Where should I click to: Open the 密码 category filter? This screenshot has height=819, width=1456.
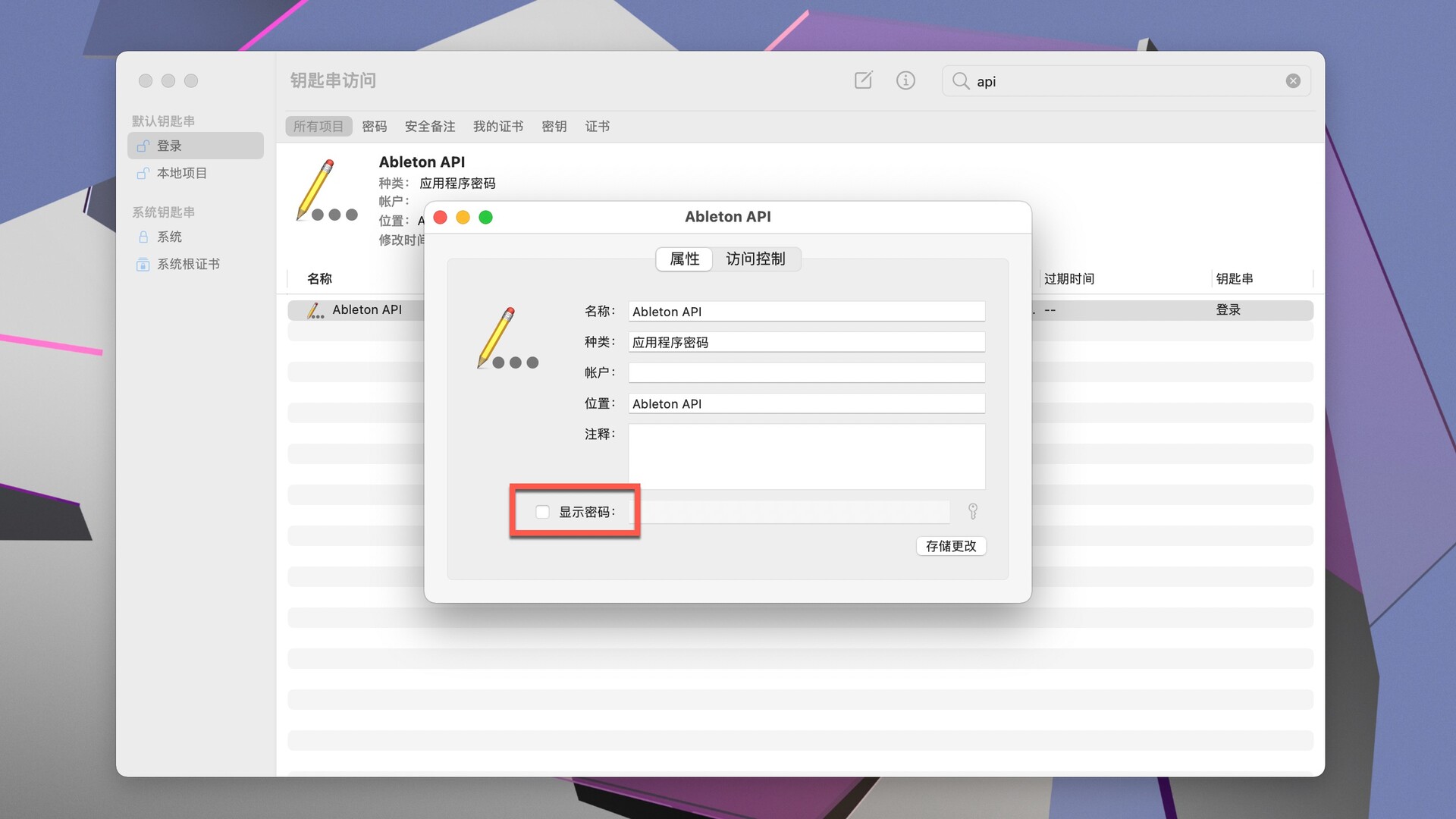pyautogui.click(x=375, y=127)
